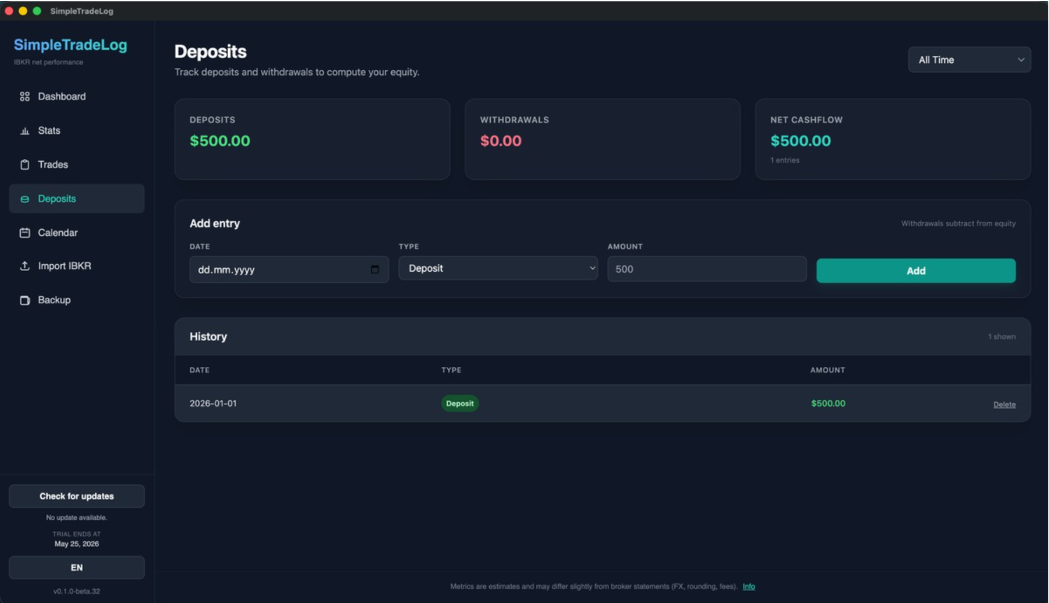
Task: Click the green macOS zoom window button
Action: coord(37,11)
